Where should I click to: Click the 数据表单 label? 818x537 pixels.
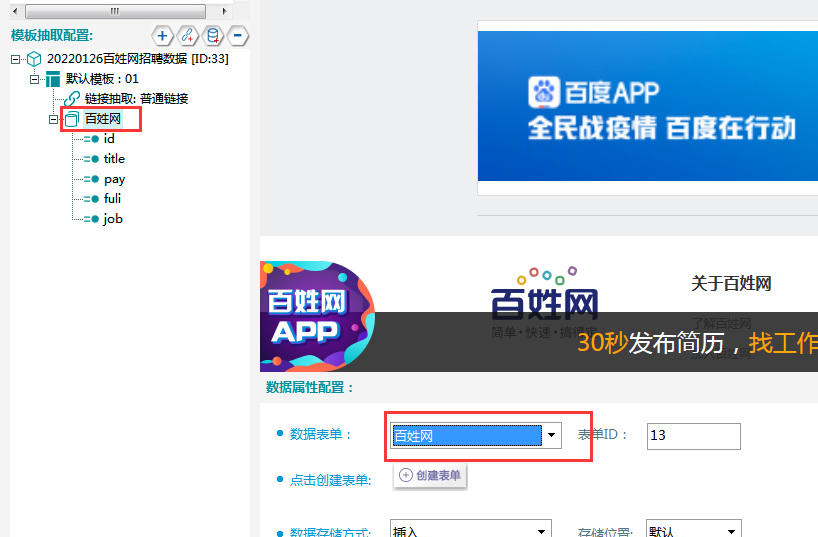(x=320, y=434)
